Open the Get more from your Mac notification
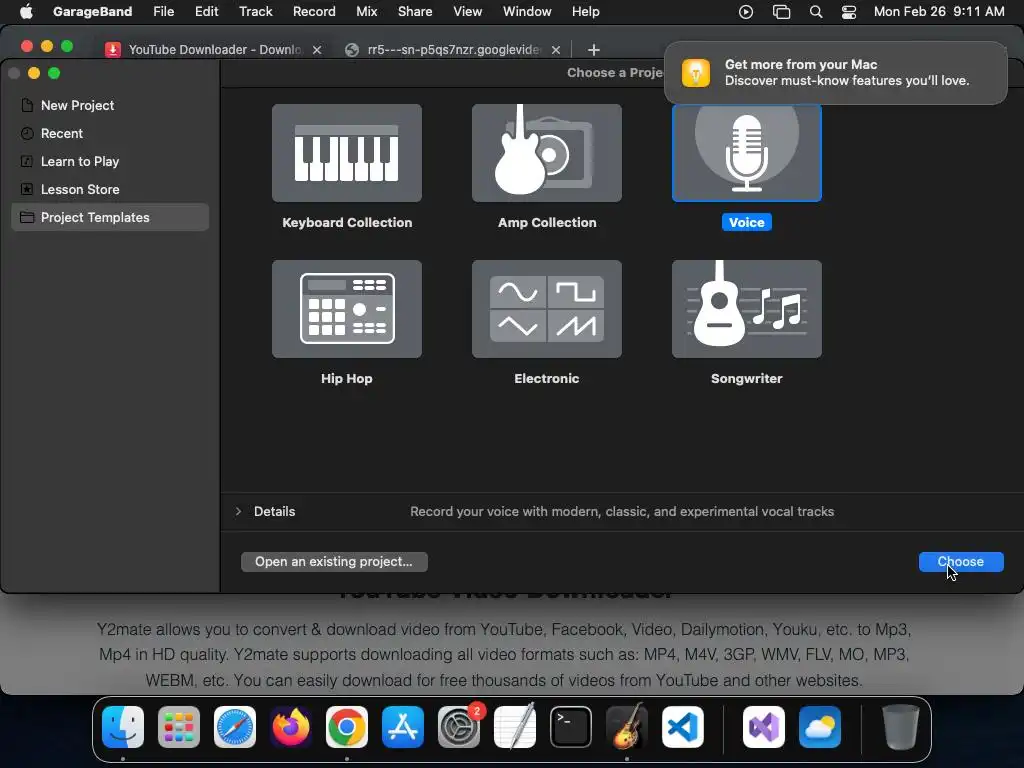Screen dimensions: 1024x768 [836, 72]
